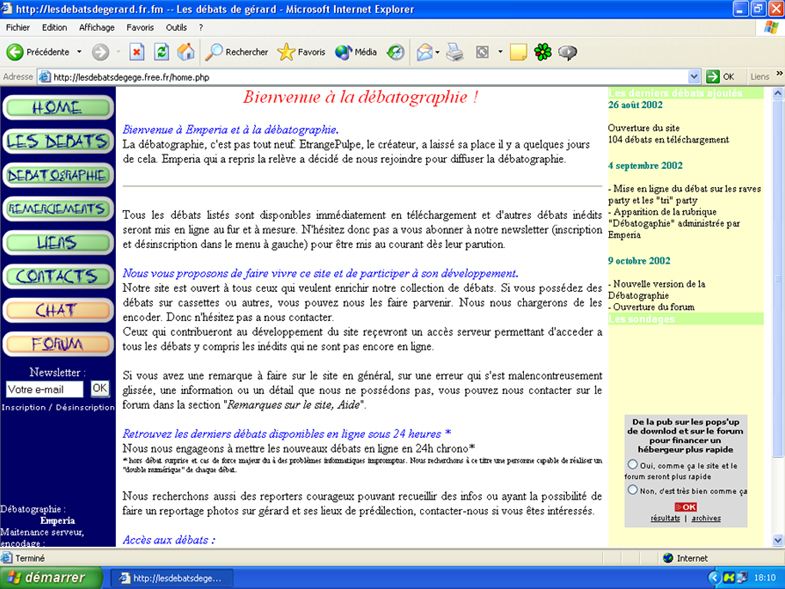Screen dimensions: 785x589
Task: Open the Forward button history dropdown arrow
Action: 118,52
